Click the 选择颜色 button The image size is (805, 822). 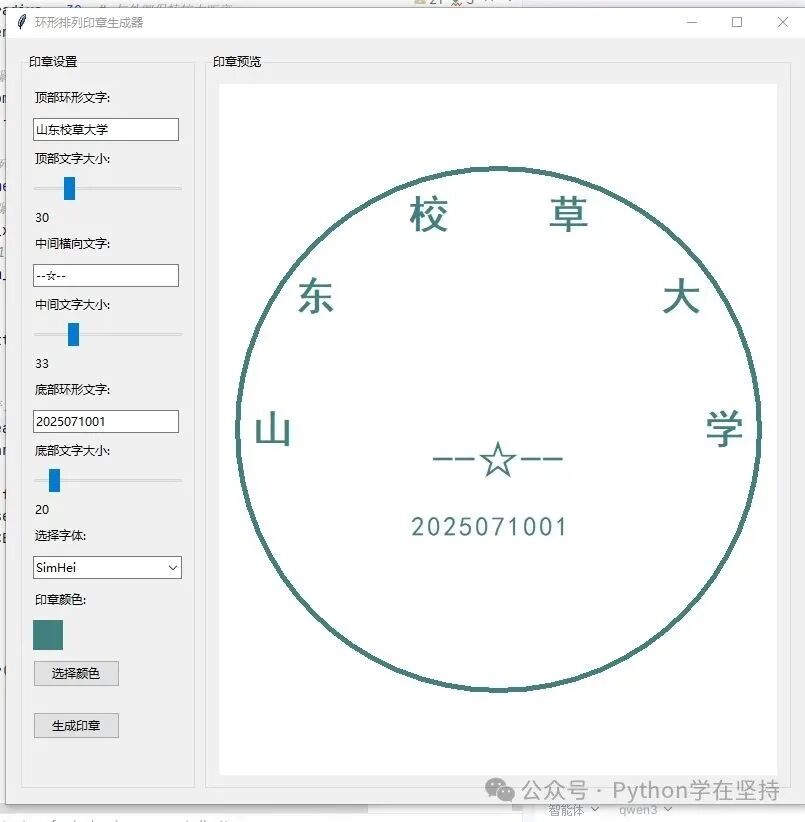(77, 674)
